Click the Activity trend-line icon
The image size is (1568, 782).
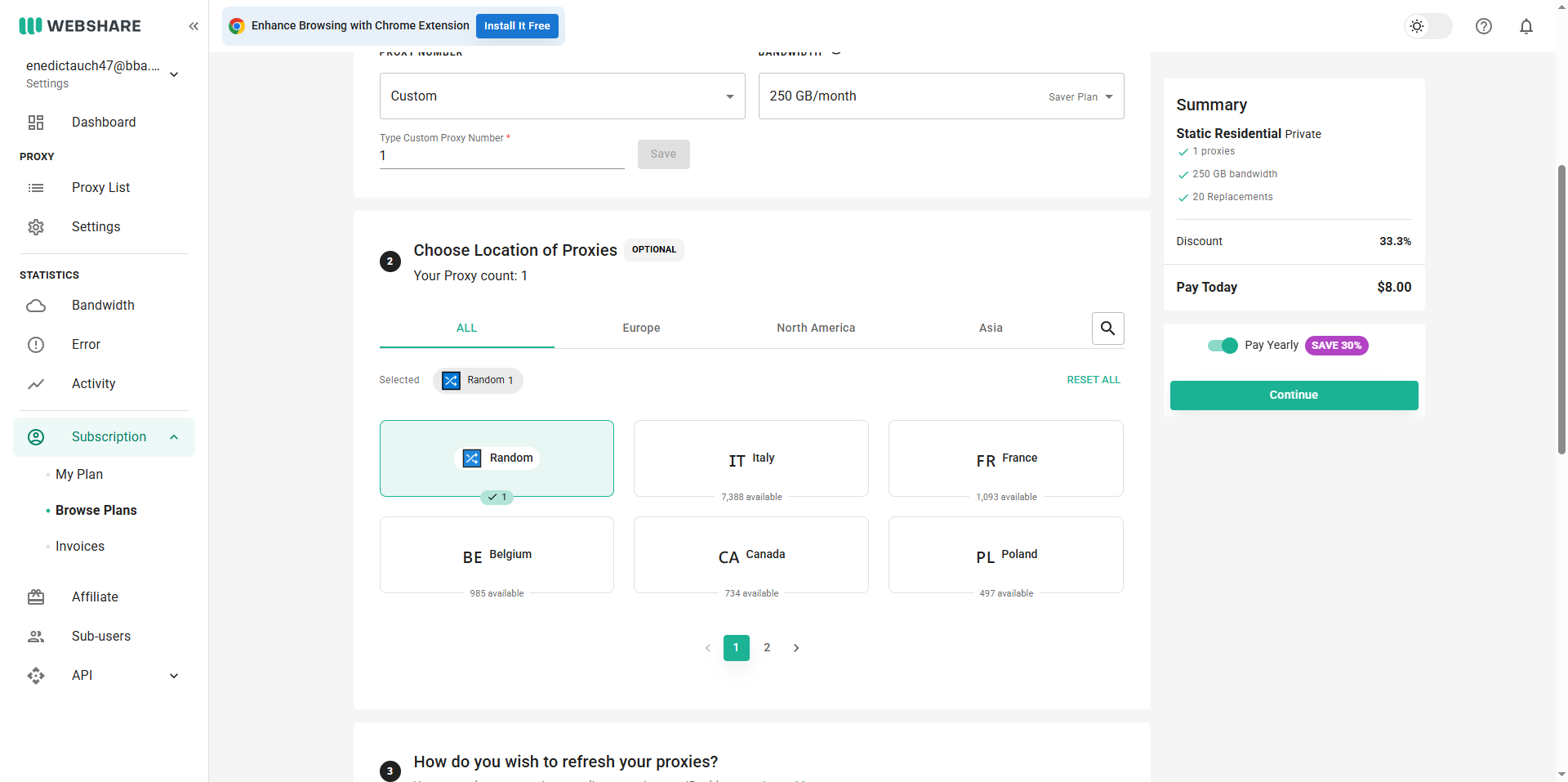click(36, 384)
